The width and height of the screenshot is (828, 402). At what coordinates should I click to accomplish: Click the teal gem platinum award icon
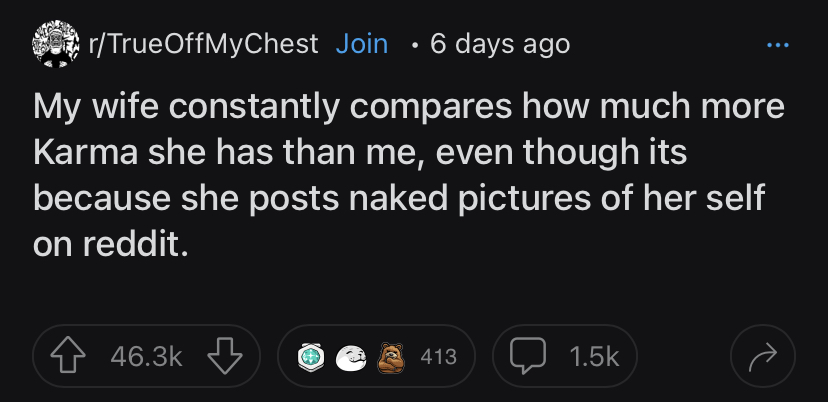pyautogui.click(x=313, y=357)
